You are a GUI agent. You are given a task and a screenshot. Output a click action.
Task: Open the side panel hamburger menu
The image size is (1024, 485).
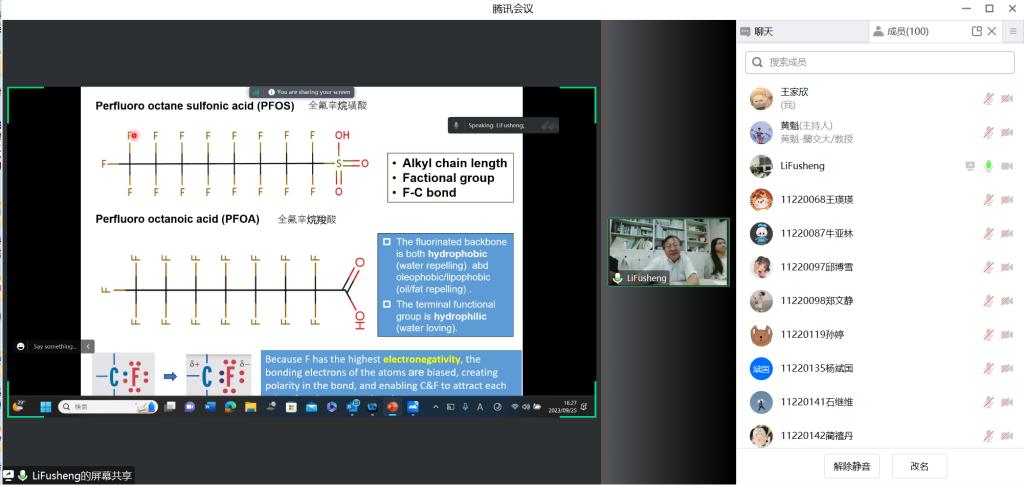(x=1013, y=32)
